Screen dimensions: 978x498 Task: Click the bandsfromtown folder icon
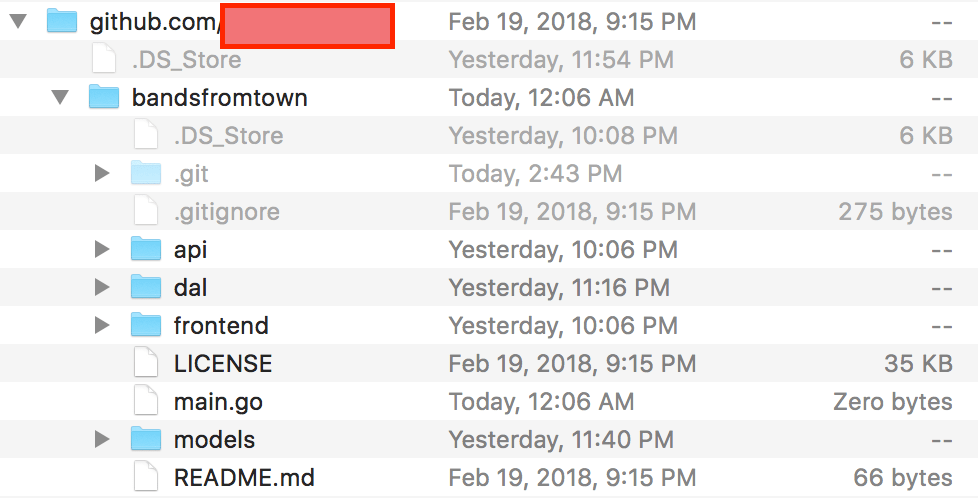point(104,97)
